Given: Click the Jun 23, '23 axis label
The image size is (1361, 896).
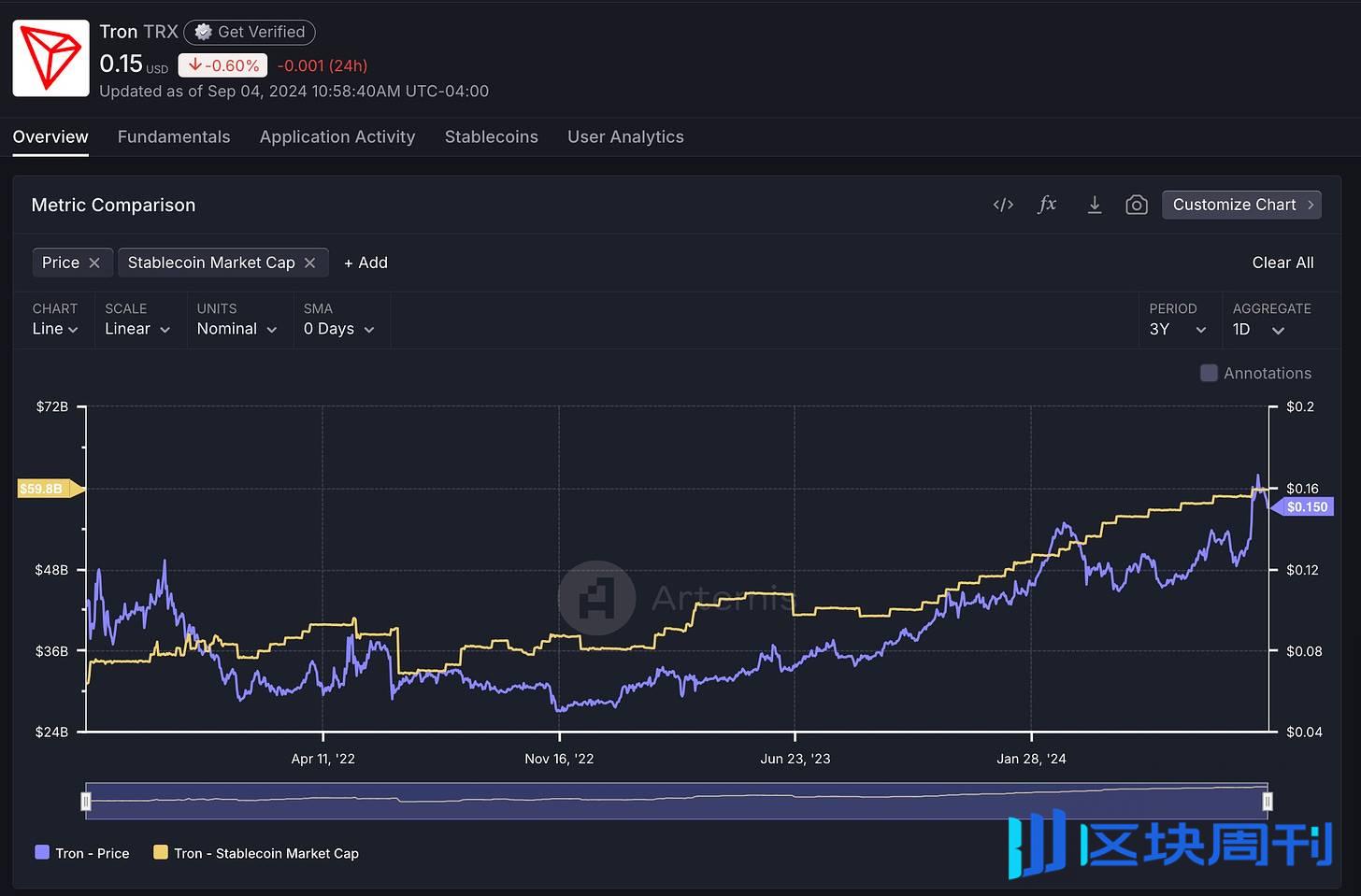Looking at the screenshot, I should pyautogui.click(x=795, y=759).
